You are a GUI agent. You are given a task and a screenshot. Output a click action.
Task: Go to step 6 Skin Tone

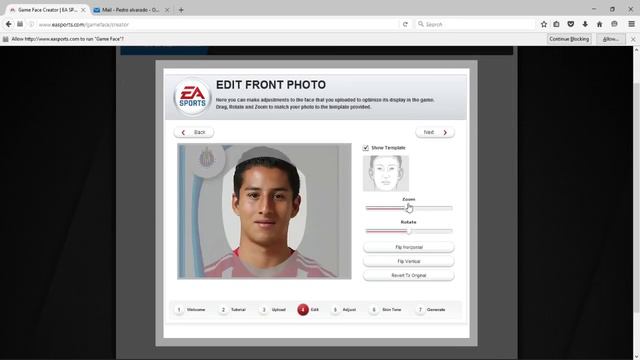386,310
